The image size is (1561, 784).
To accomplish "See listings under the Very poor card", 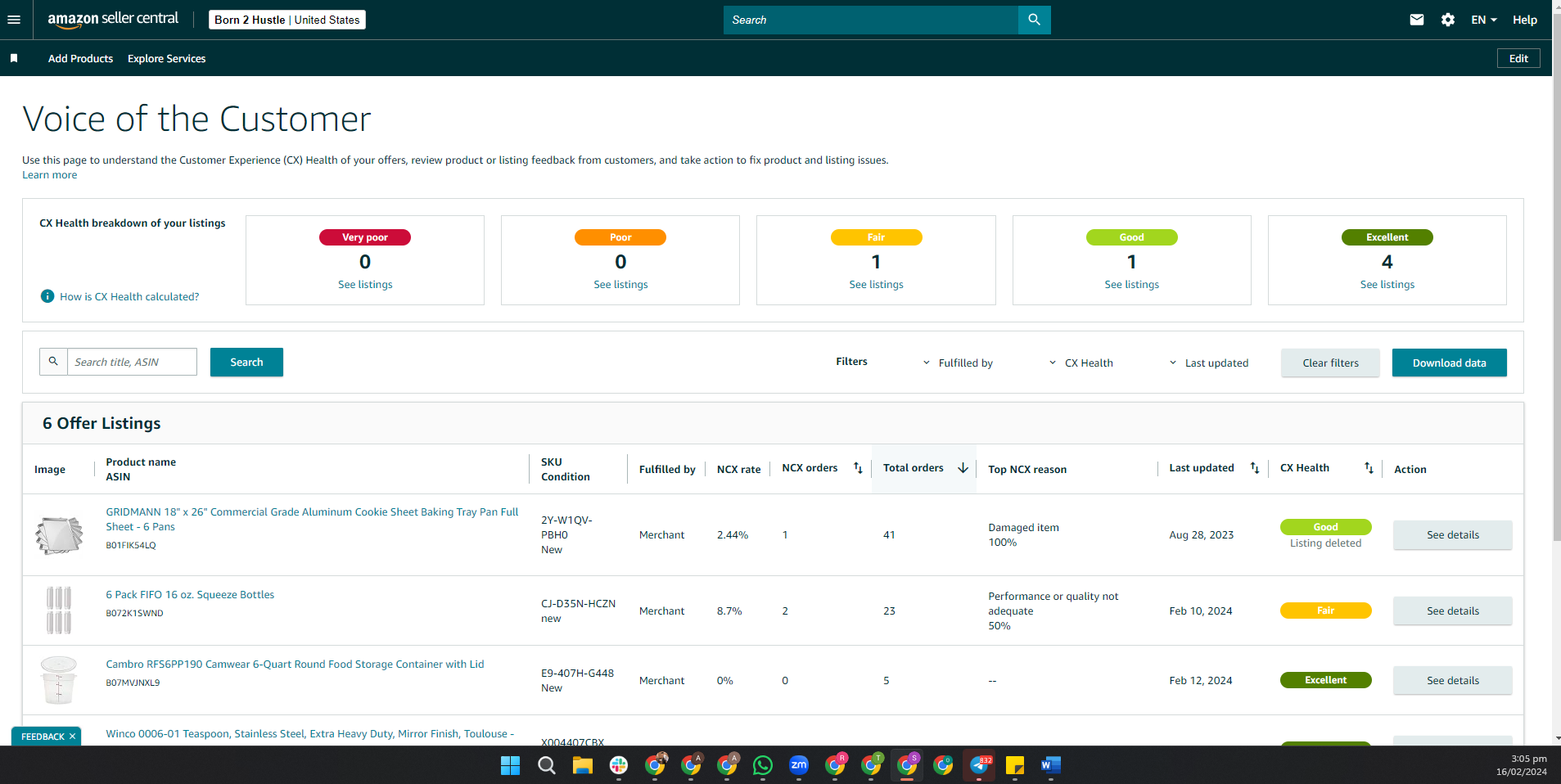I will pos(365,285).
